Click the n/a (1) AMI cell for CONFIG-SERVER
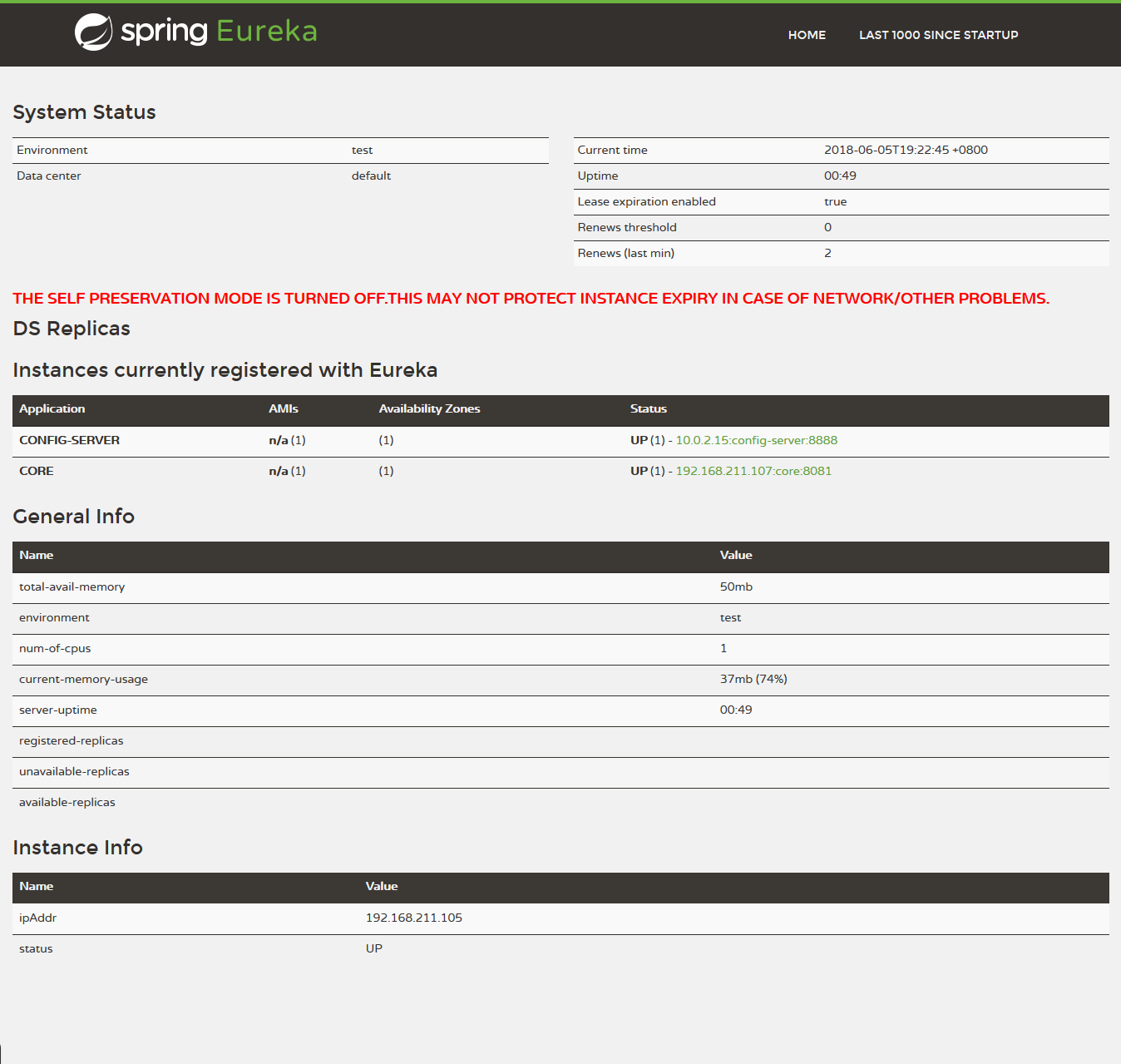 coord(287,440)
